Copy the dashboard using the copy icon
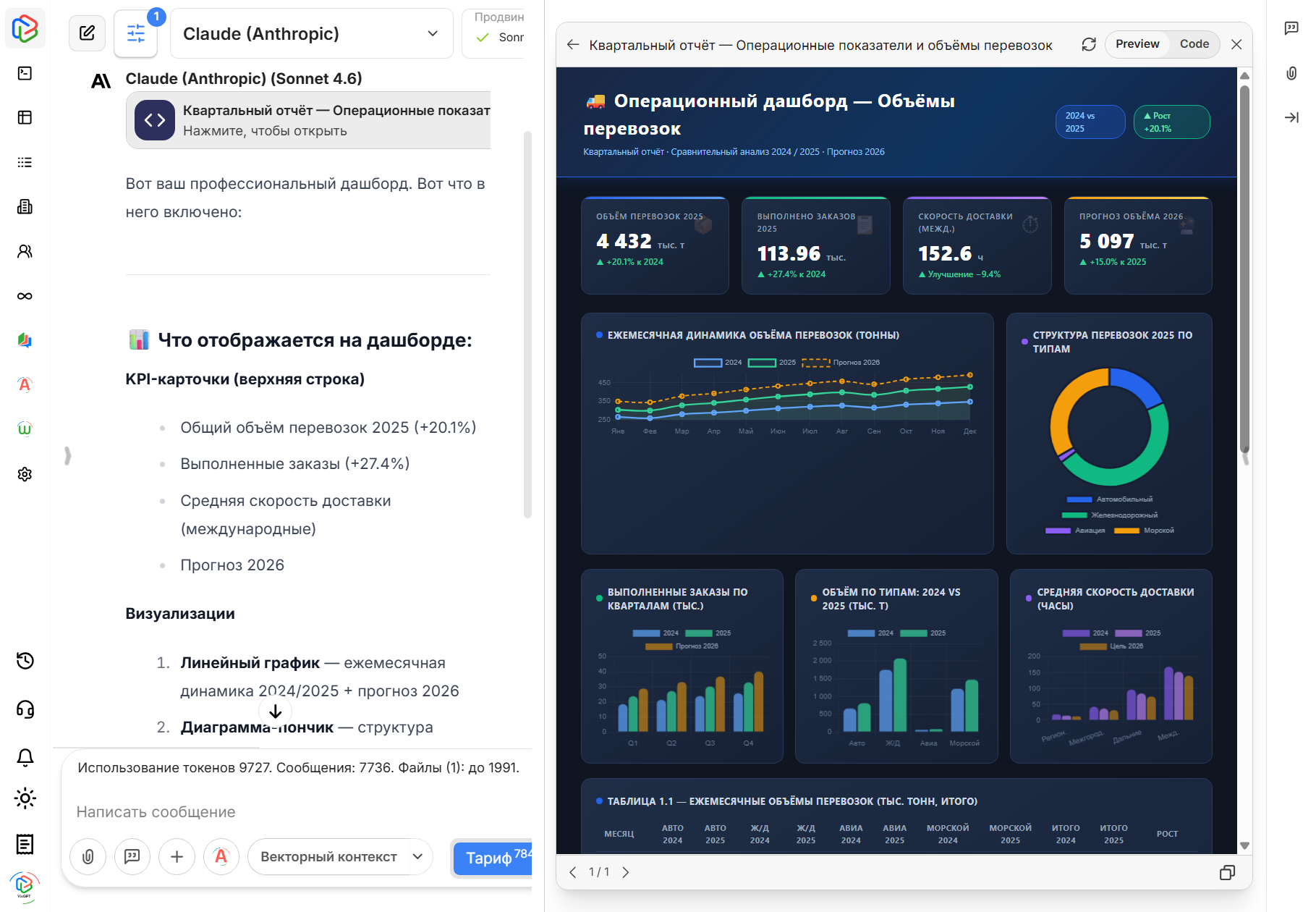Viewport: 1316px width, 912px height. point(1227,872)
